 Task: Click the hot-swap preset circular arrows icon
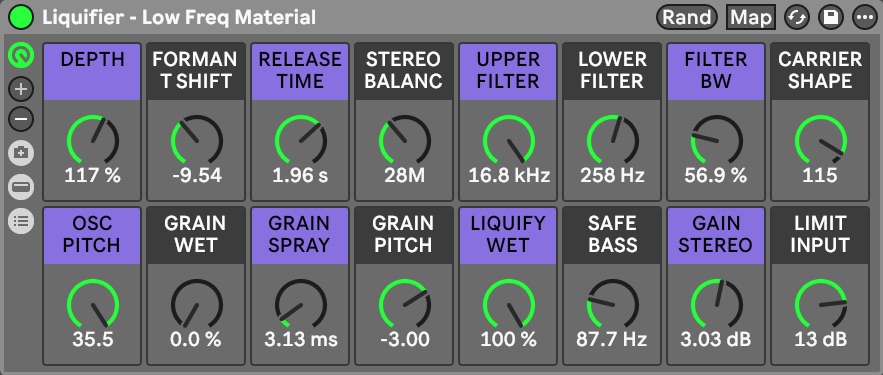(797, 17)
